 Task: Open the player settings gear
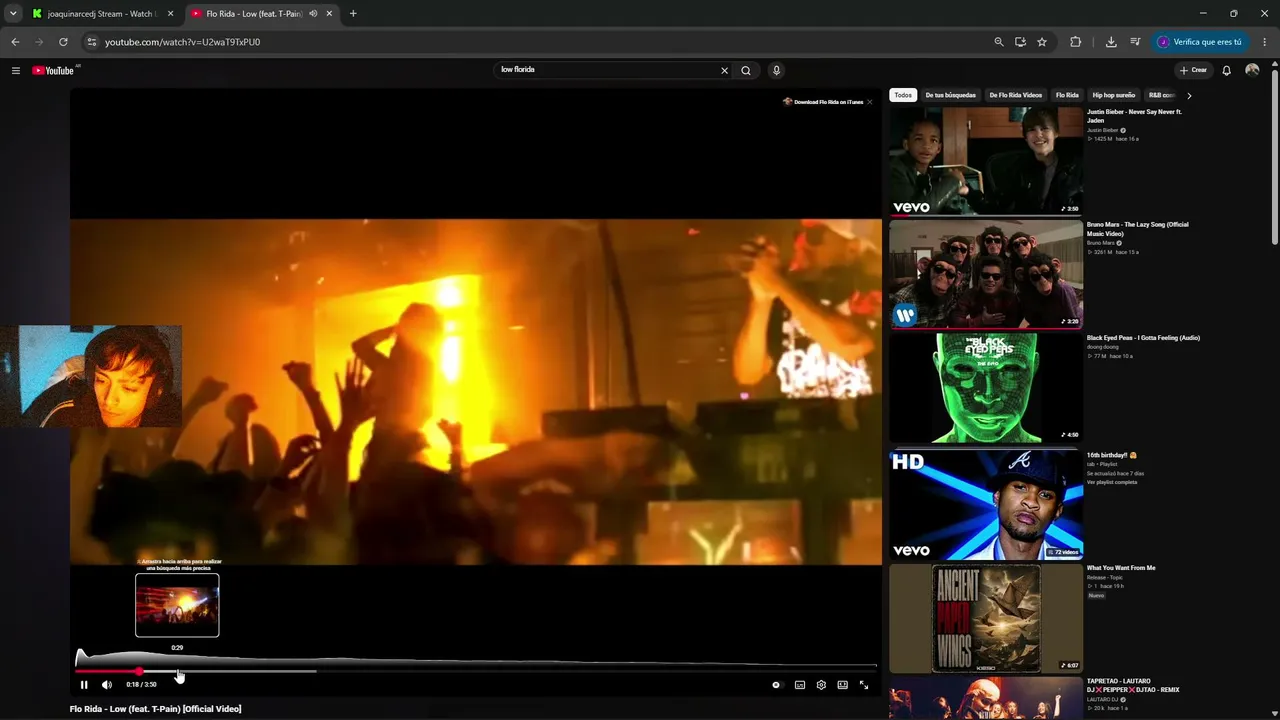tap(821, 685)
